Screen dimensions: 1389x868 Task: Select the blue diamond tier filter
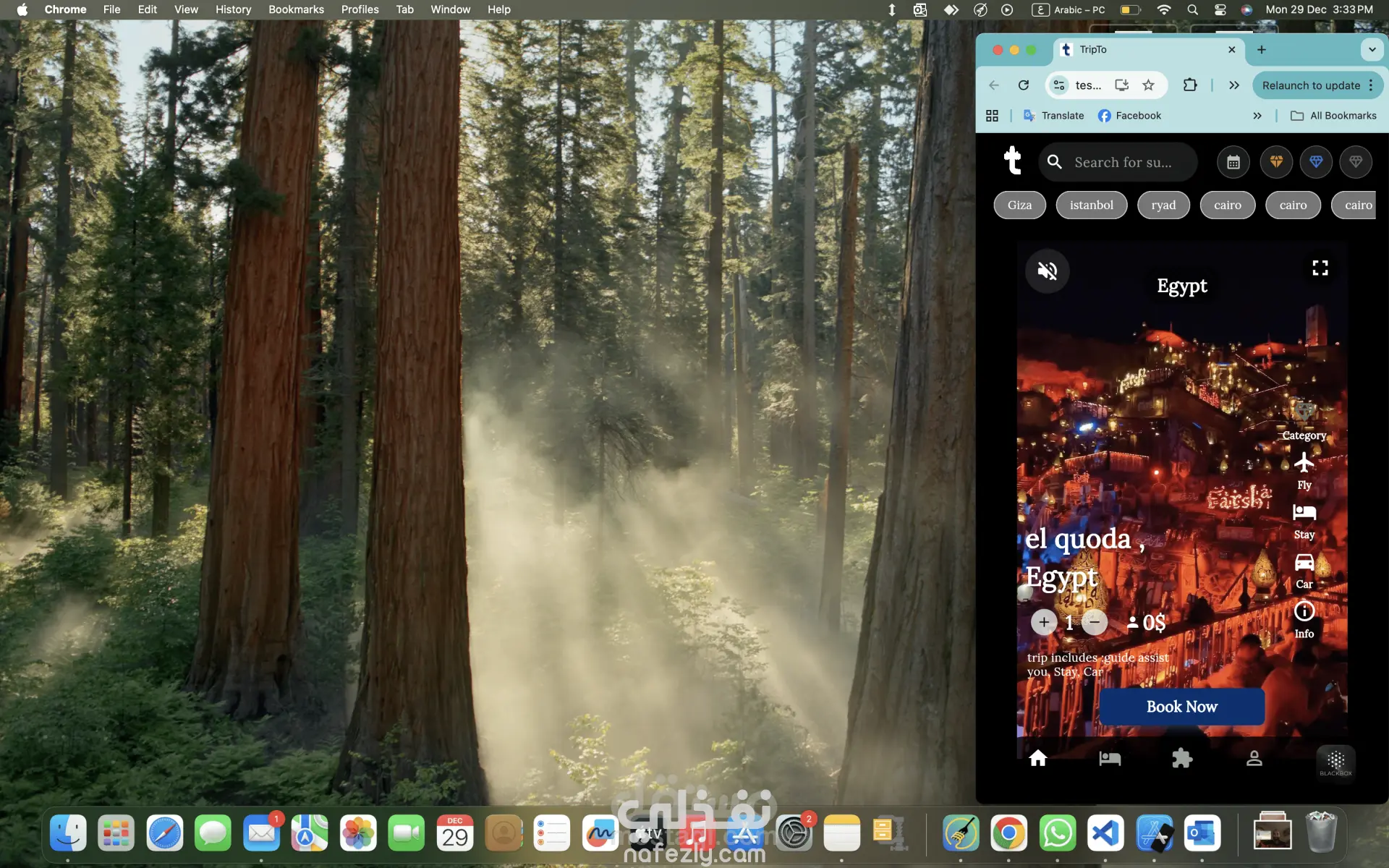(1316, 162)
